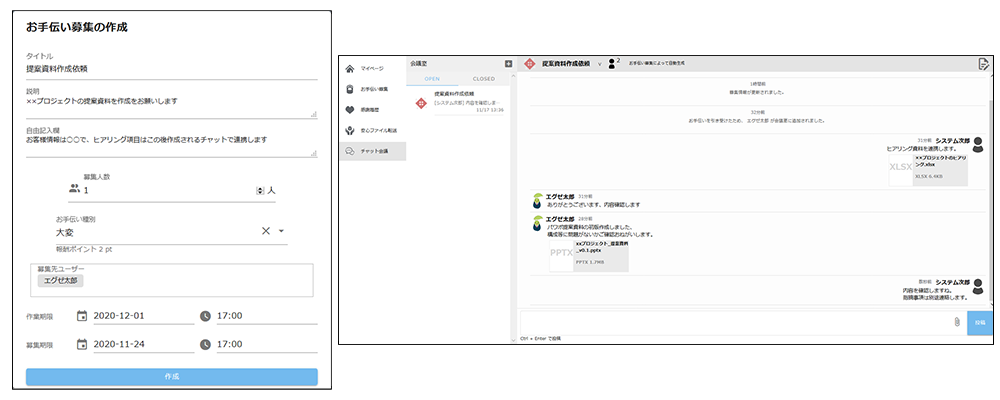Open the document edit icon at top right
This screenshot has height=400, width=1000.
coord(983,64)
